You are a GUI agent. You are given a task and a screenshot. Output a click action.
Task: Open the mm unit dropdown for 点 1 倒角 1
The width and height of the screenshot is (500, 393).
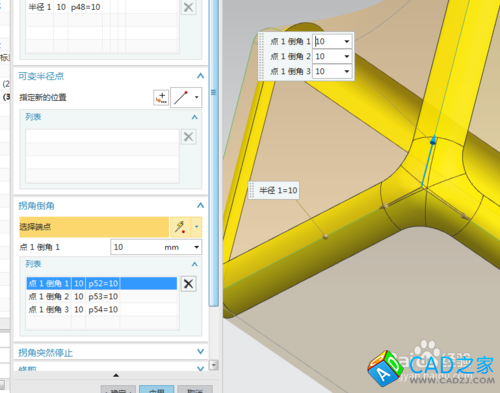197,247
